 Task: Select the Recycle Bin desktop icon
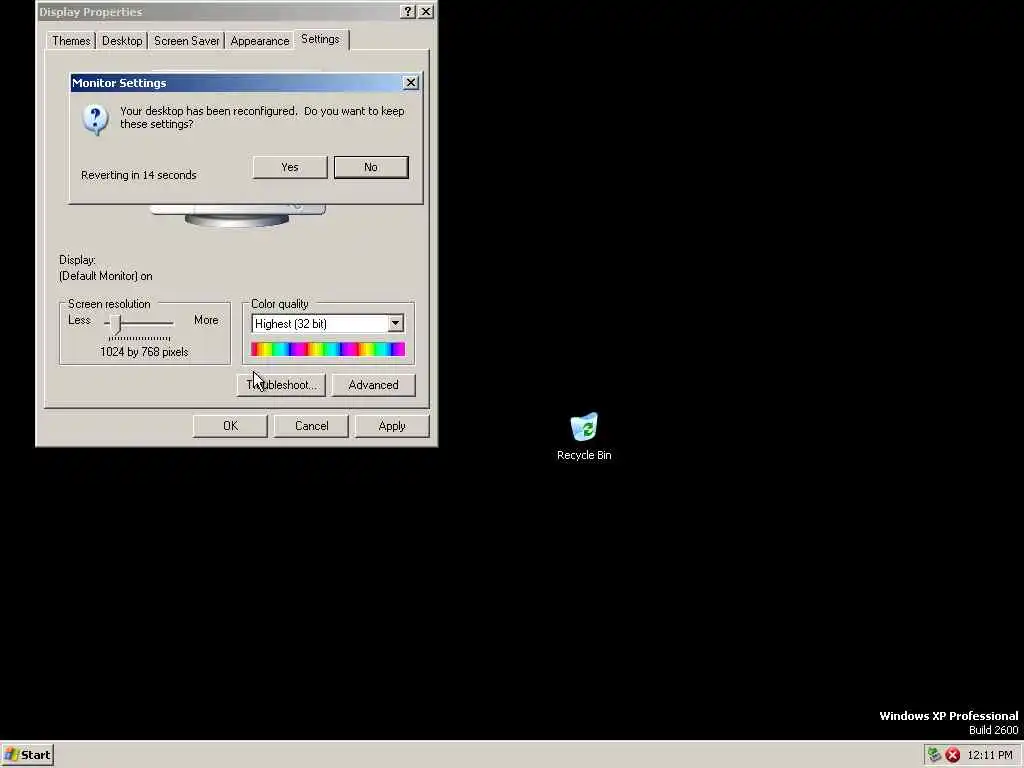click(x=584, y=436)
